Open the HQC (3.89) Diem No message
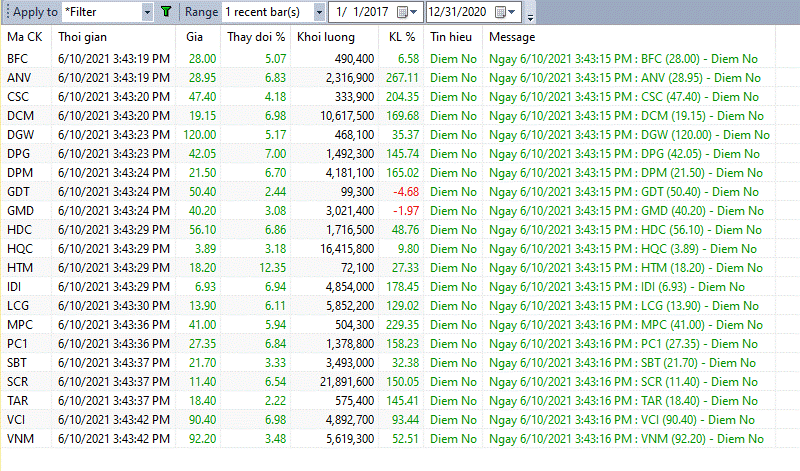Screen dimensions: 800x471 click(622, 249)
